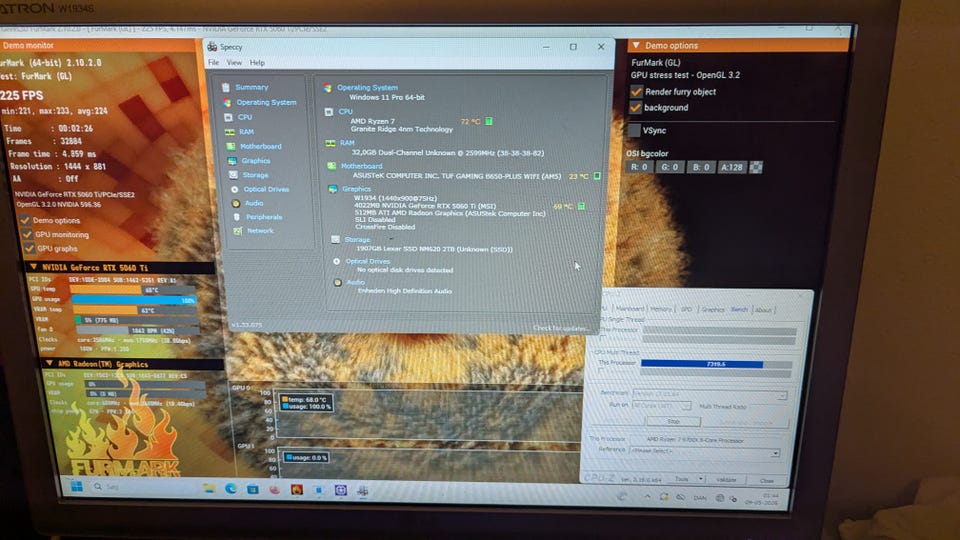Open the View menu in Speccy

(x=234, y=62)
